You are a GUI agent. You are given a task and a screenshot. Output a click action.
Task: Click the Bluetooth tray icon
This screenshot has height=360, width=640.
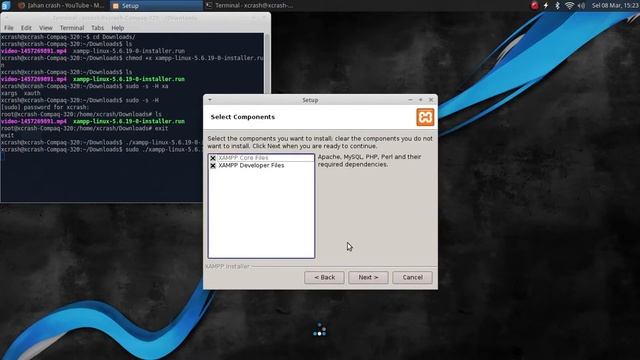pos(557,5)
